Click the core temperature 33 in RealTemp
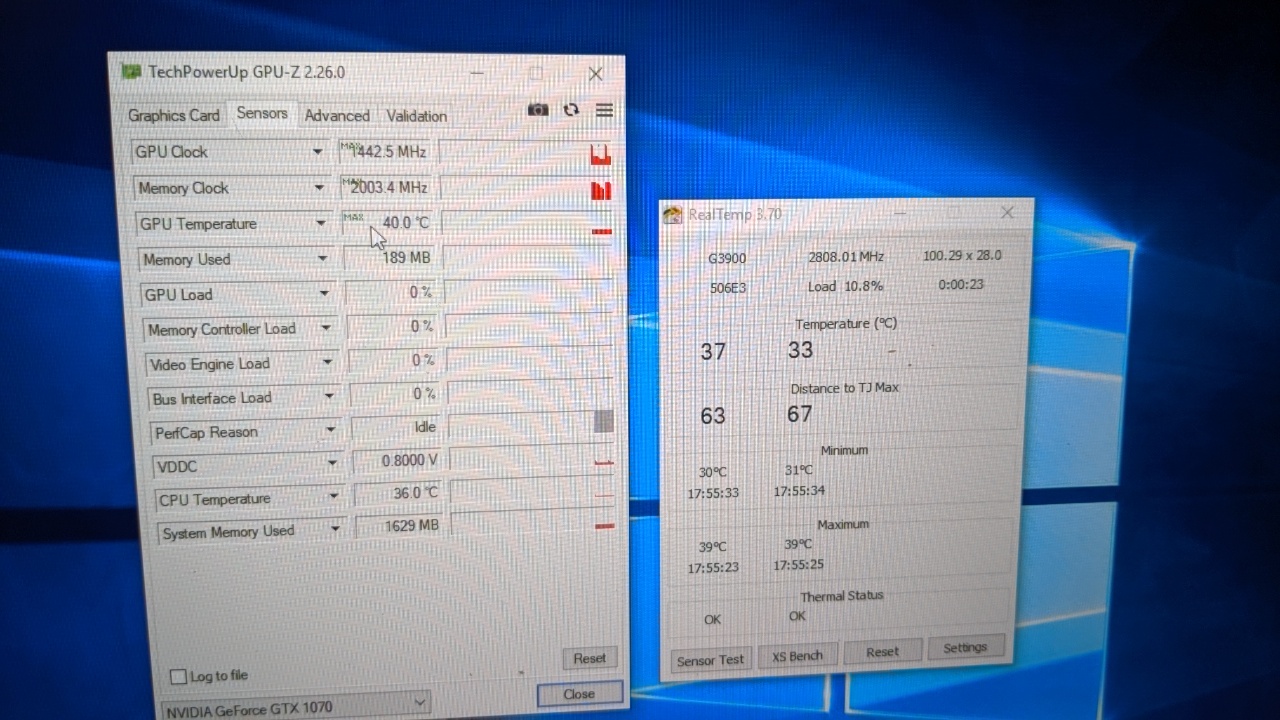This screenshot has height=720, width=1280. pos(800,350)
